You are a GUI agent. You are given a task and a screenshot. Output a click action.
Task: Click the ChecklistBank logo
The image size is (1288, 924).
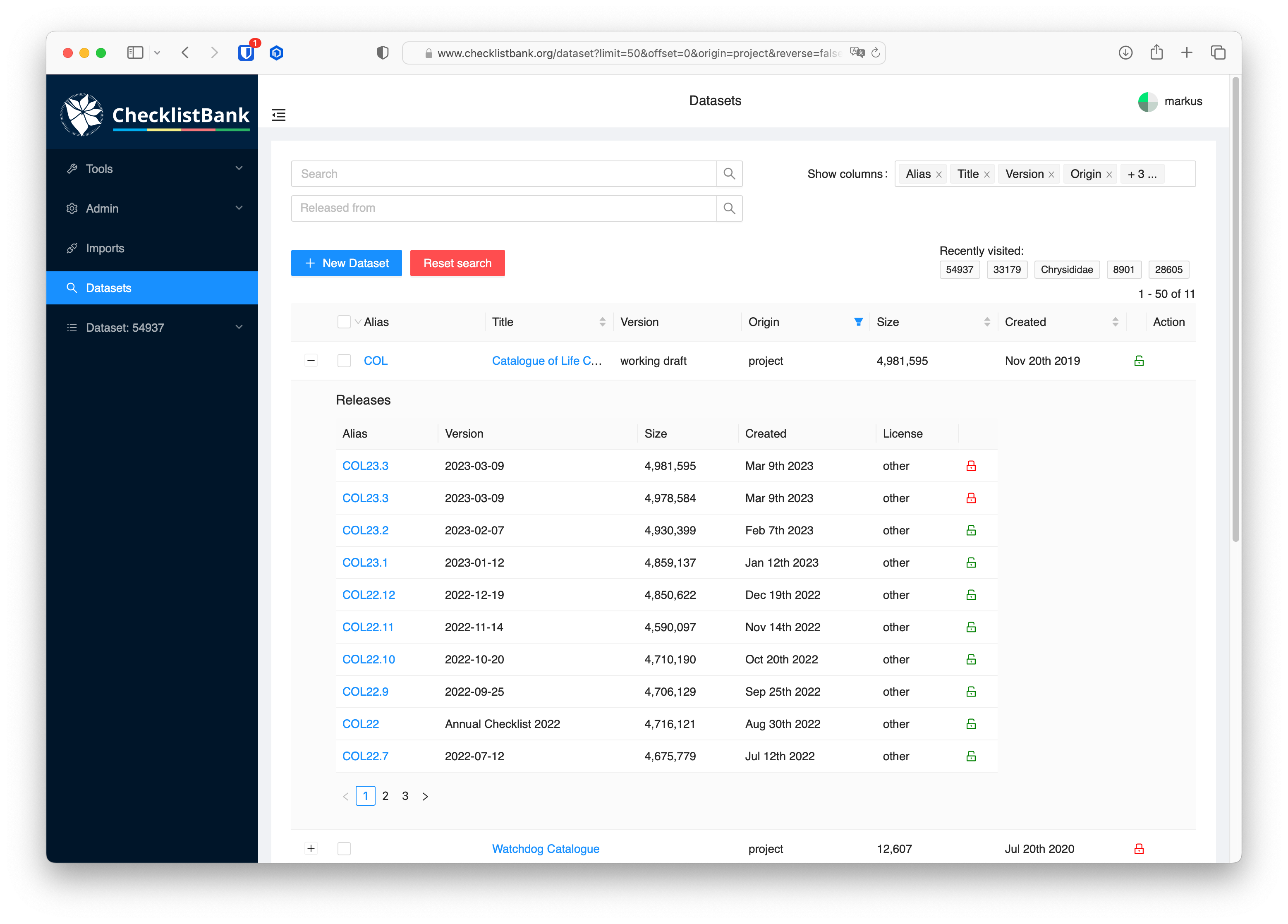point(153,114)
